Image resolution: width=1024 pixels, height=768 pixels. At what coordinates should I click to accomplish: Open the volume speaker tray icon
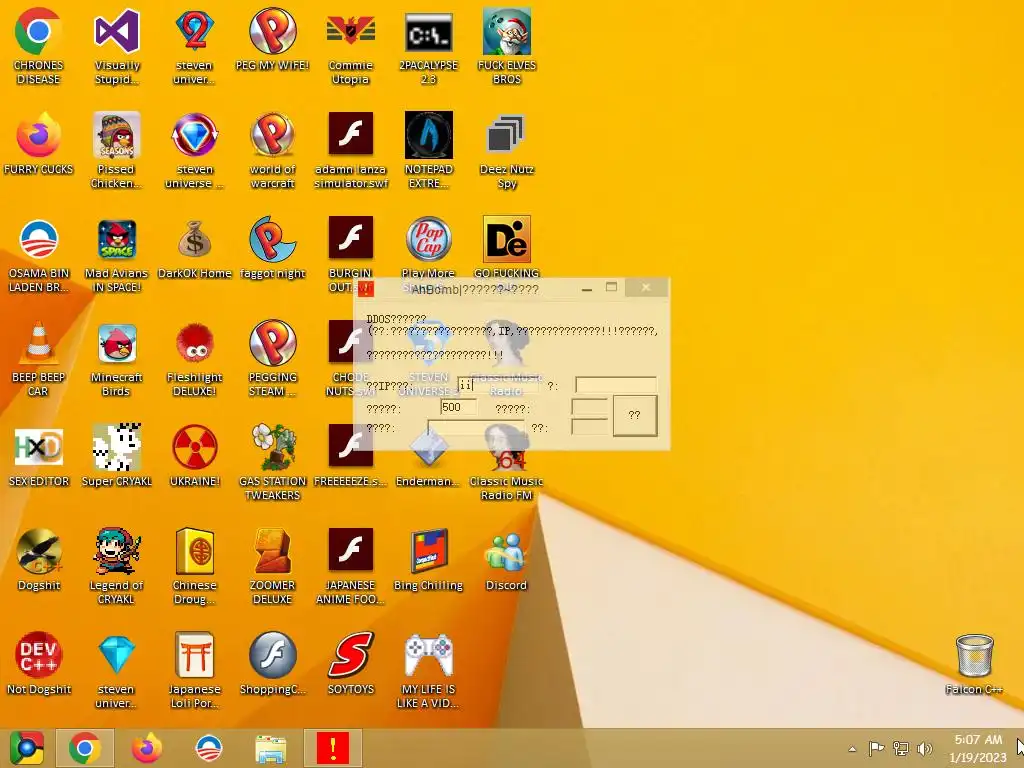pyautogui.click(x=925, y=749)
